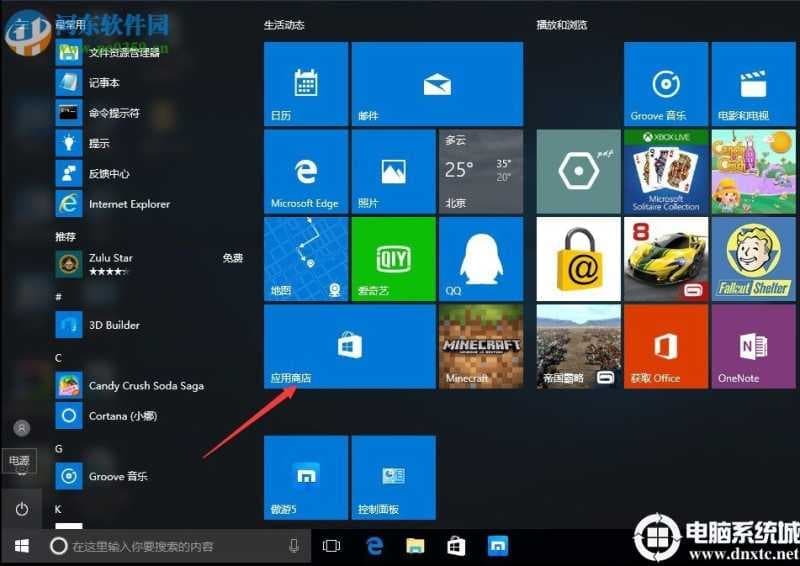
Task: Open the hexagon icon gray tile
Action: pyautogui.click(x=579, y=171)
